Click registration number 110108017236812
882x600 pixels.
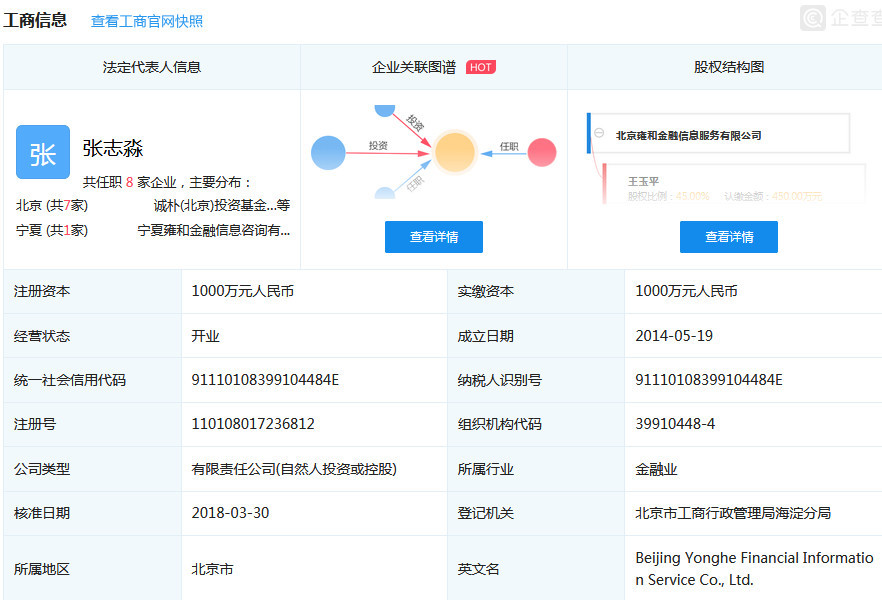click(253, 424)
